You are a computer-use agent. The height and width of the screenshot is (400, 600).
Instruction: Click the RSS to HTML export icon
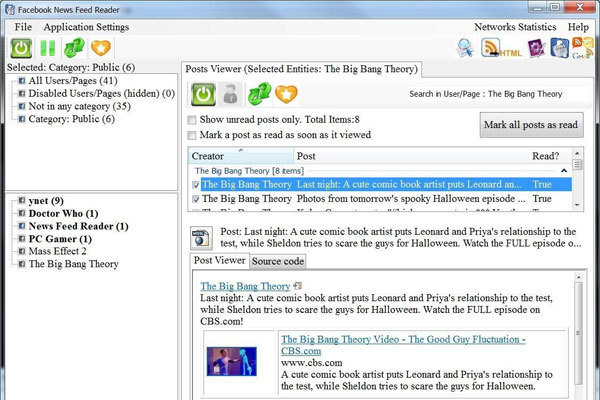(x=501, y=48)
